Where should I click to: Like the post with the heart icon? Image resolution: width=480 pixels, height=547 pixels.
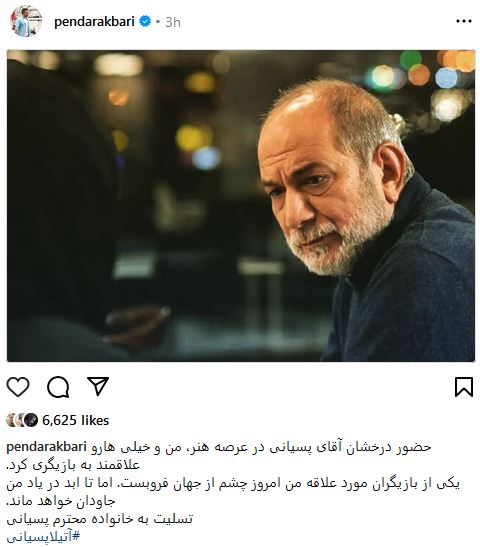[18, 387]
